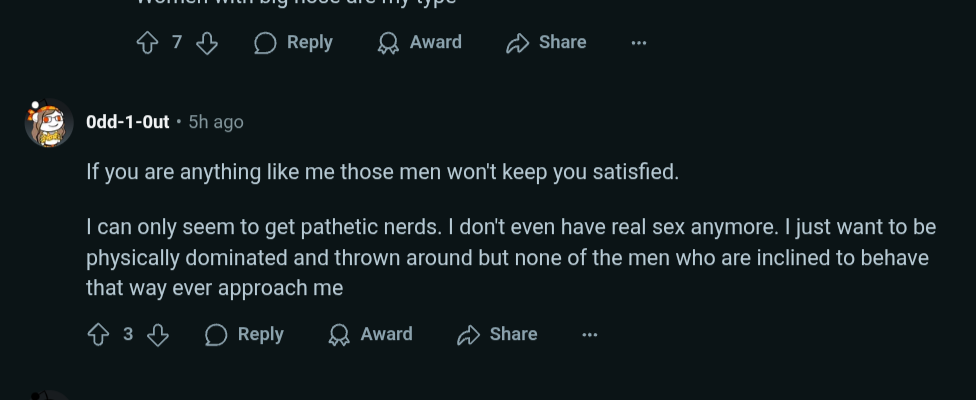Downvote the comment with 7 points
Viewport: 976px width, 400px height.
pyautogui.click(x=207, y=43)
